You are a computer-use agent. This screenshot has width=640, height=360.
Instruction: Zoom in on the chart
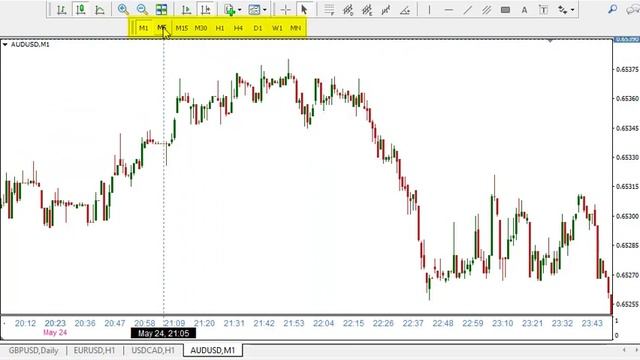(x=123, y=9)
